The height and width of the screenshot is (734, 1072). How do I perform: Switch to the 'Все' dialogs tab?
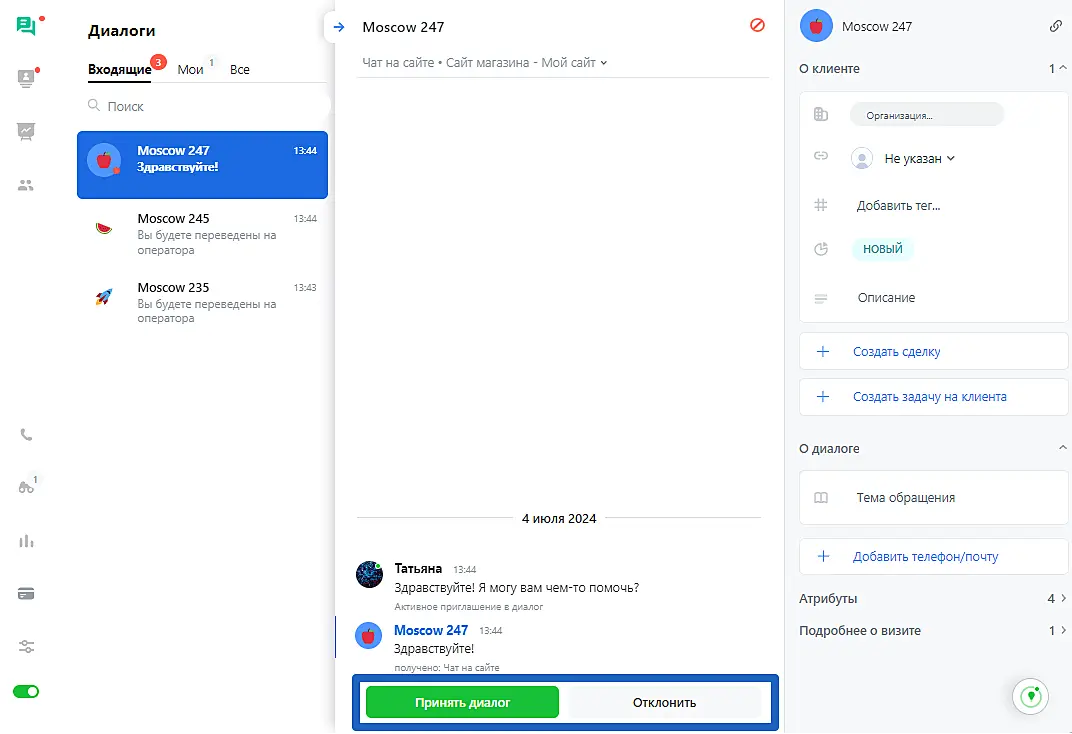(x=240, y=70)
